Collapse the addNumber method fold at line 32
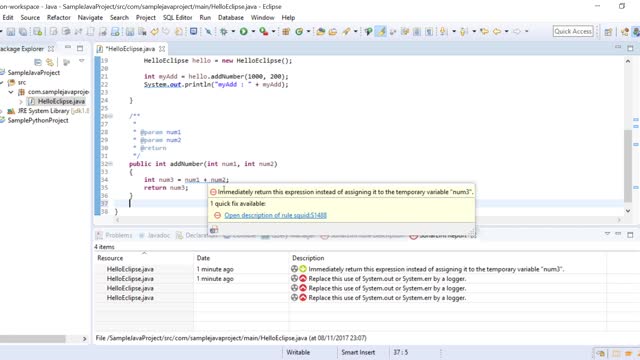The image size is (640, 360). pyautogui.click(x=110, y=164)
